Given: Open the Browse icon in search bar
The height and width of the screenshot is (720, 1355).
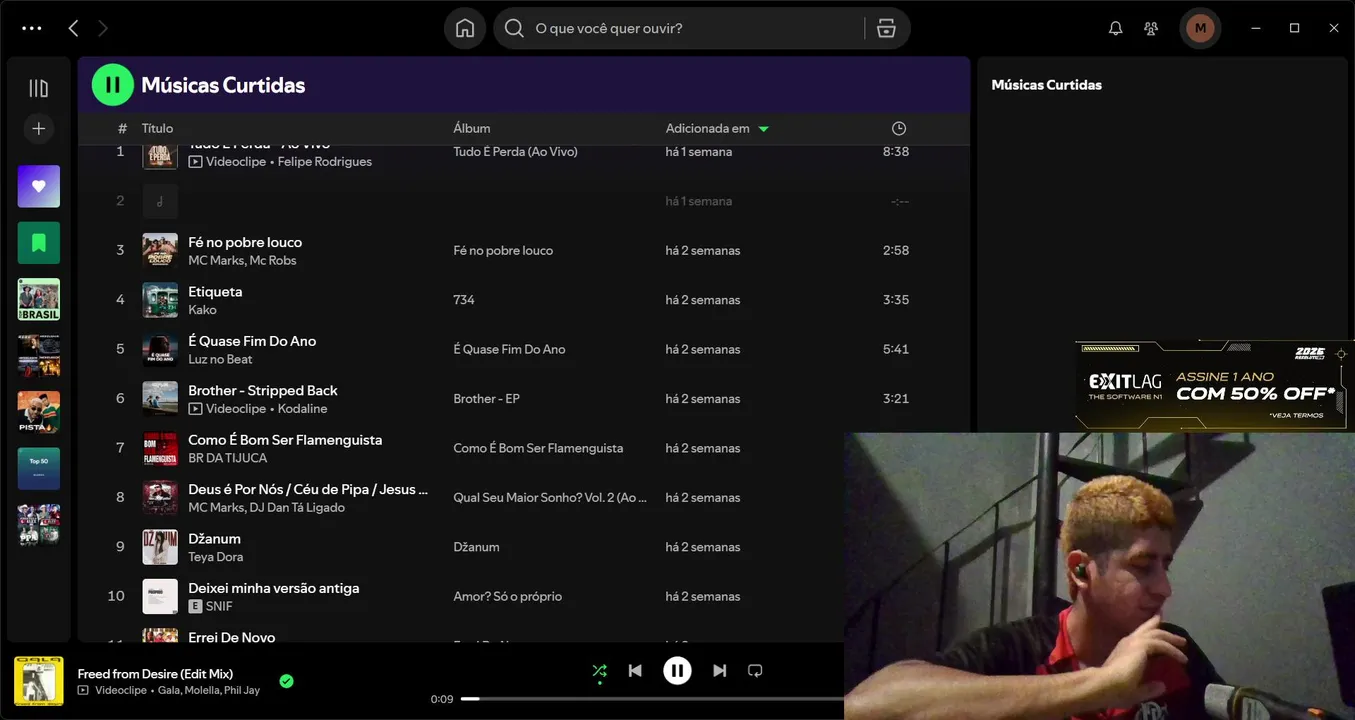Looking at the screenshot, I should click(x=886, y=28).
